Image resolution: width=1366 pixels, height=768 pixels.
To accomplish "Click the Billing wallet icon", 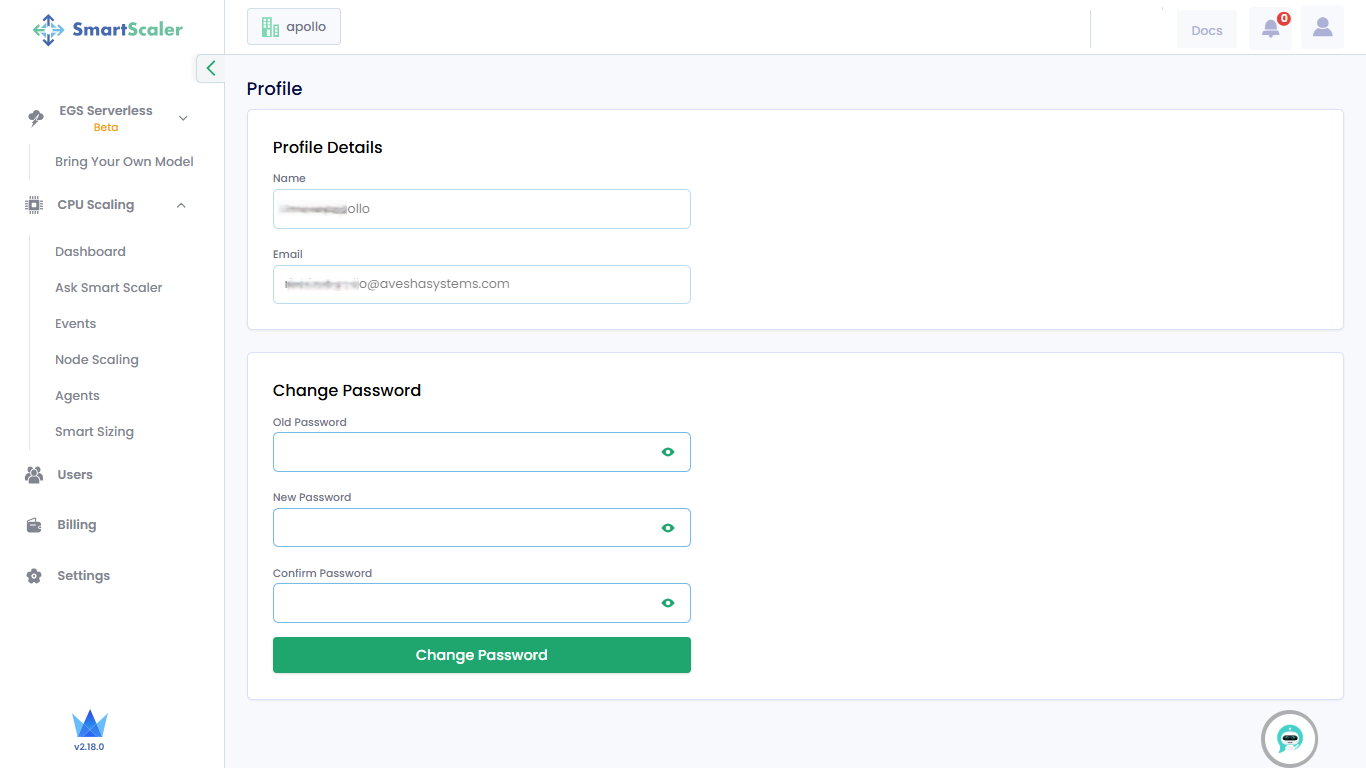I will coord(34,525).
